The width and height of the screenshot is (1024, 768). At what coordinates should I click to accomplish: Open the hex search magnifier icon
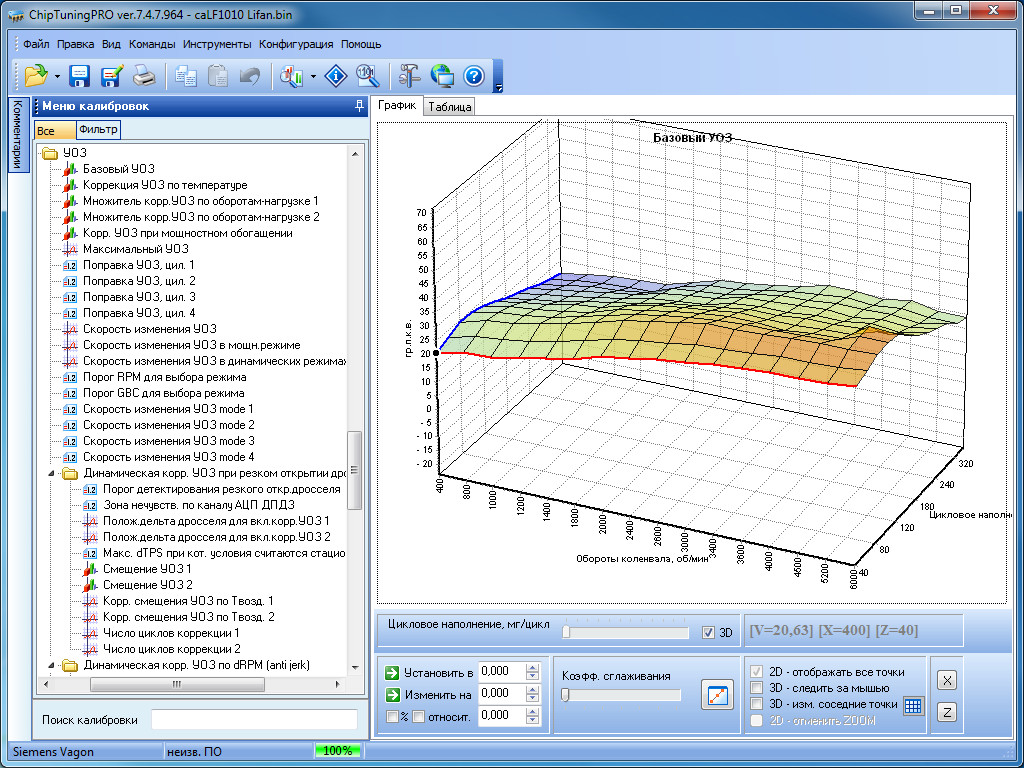366,76
